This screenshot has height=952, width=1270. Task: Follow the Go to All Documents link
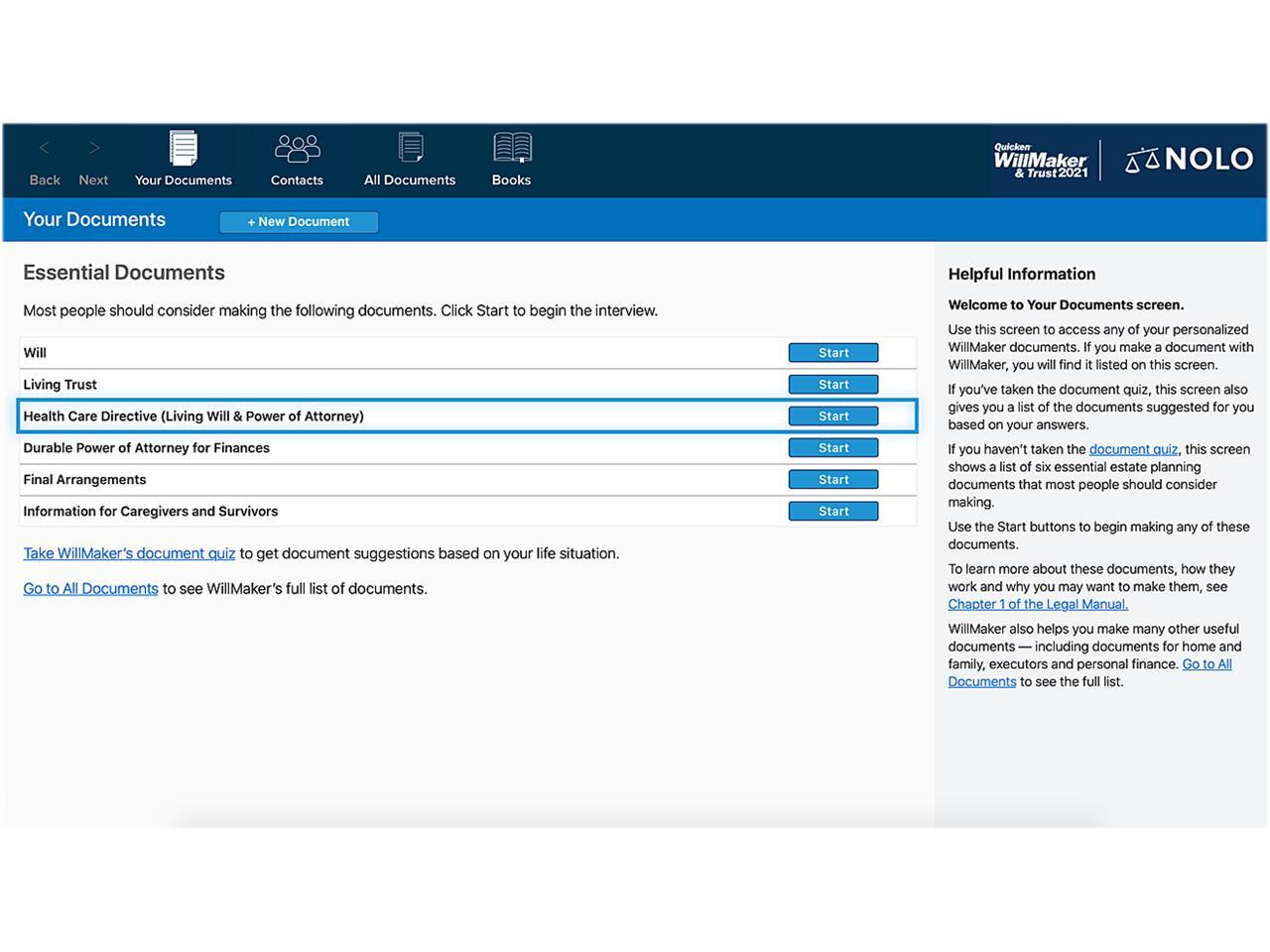pos(89,588)
